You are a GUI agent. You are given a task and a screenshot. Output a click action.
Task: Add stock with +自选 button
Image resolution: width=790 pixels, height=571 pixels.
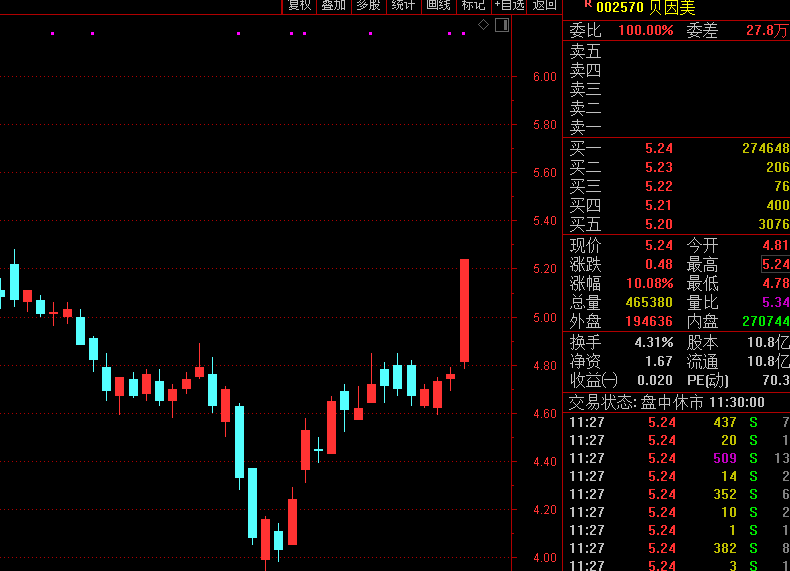(x=509, y=5)
